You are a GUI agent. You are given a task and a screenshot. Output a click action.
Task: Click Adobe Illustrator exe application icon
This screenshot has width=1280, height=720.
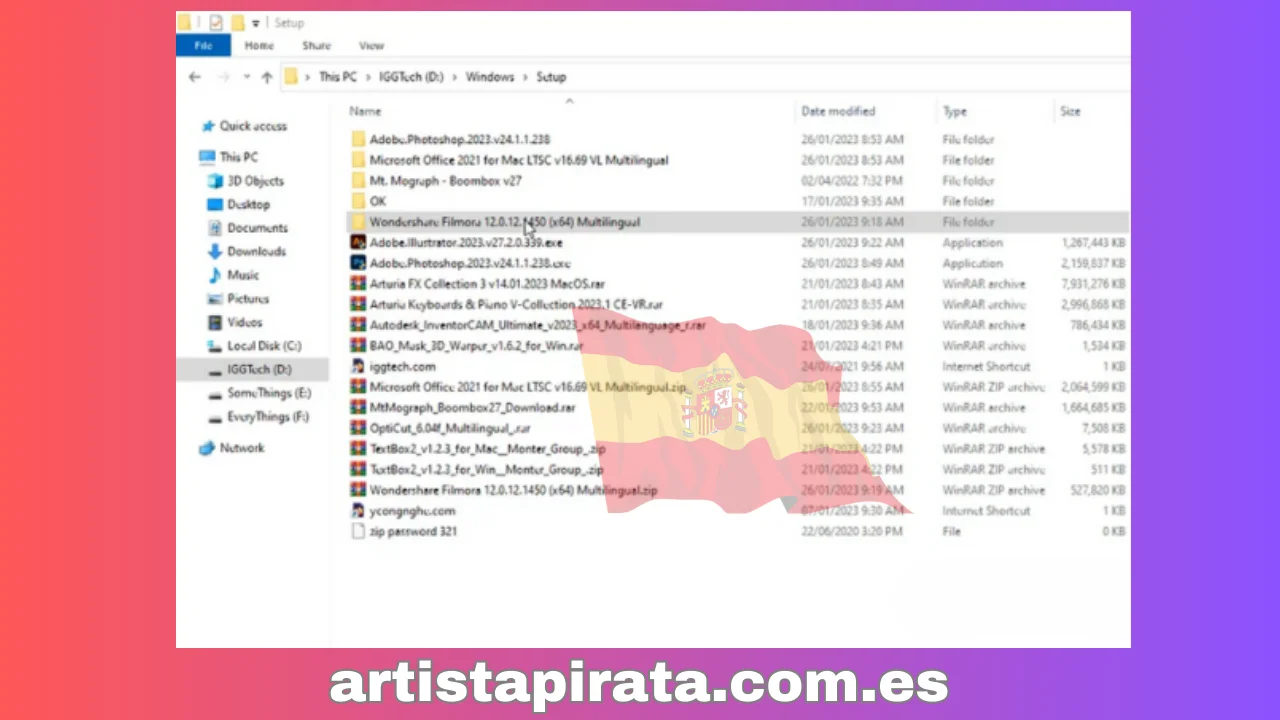tap(358, 243)
